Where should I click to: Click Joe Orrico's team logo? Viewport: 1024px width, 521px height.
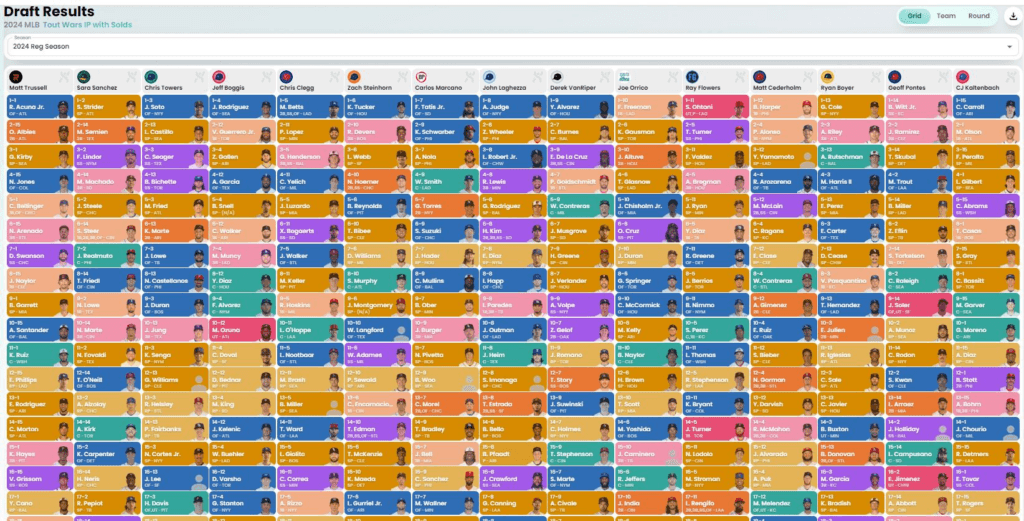(623, 76)
